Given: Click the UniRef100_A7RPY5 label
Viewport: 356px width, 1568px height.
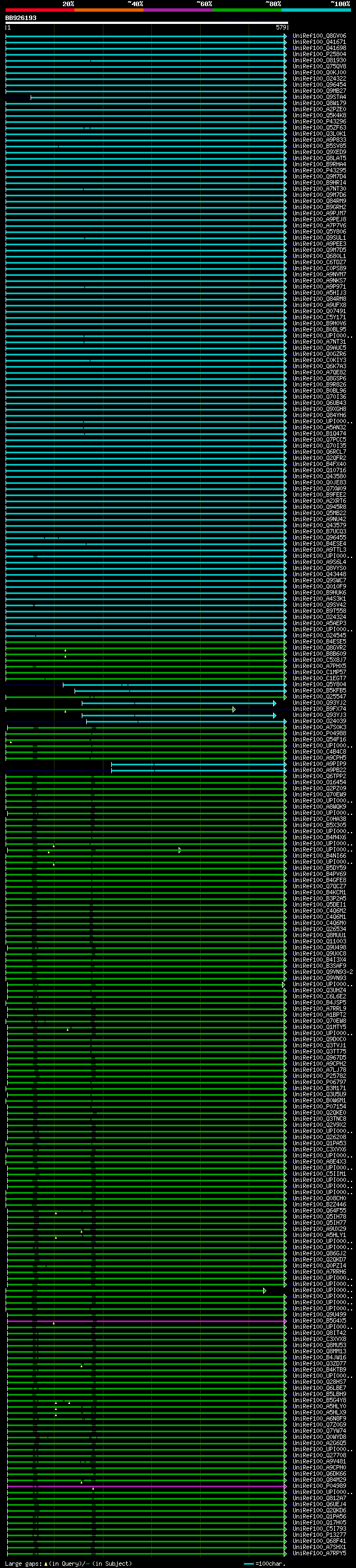Looking at the screenshot, I should coord(319,1553).
